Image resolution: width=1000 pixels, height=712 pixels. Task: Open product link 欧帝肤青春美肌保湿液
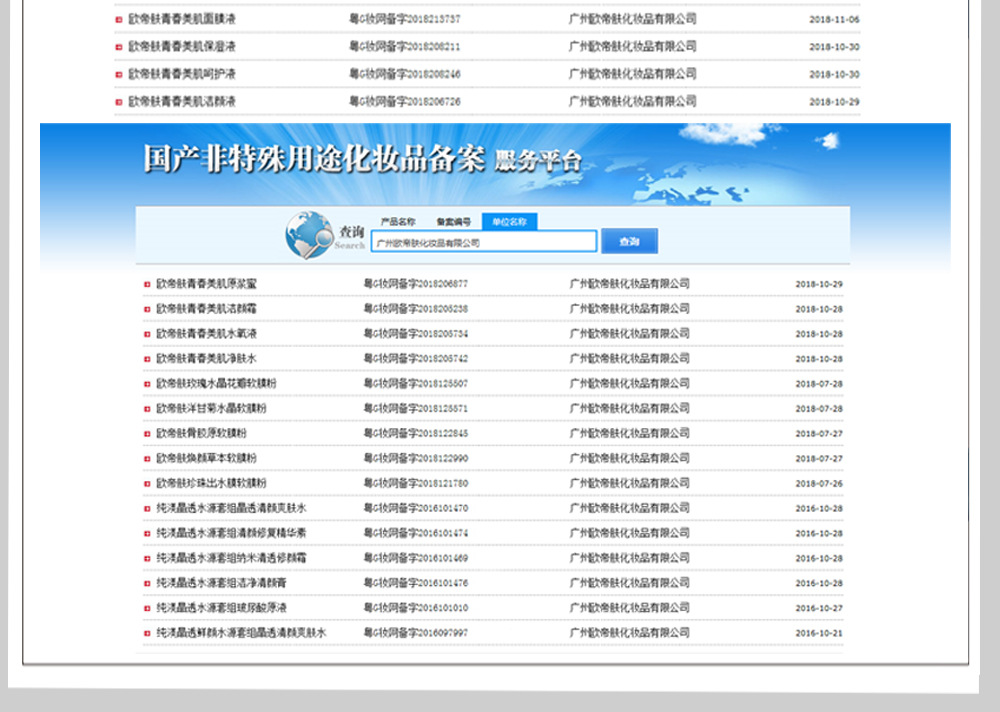pyautogui.click(x=182, y=47)
